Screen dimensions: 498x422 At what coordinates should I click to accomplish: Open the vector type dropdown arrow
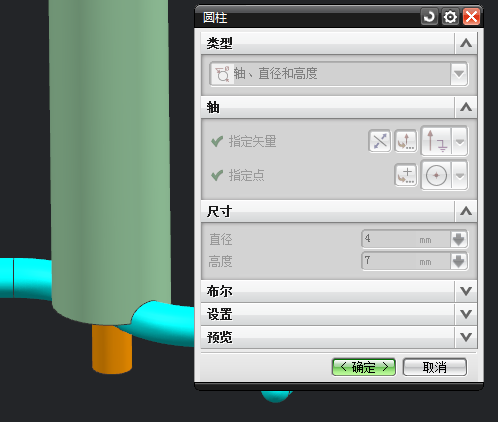pos(460,141)
